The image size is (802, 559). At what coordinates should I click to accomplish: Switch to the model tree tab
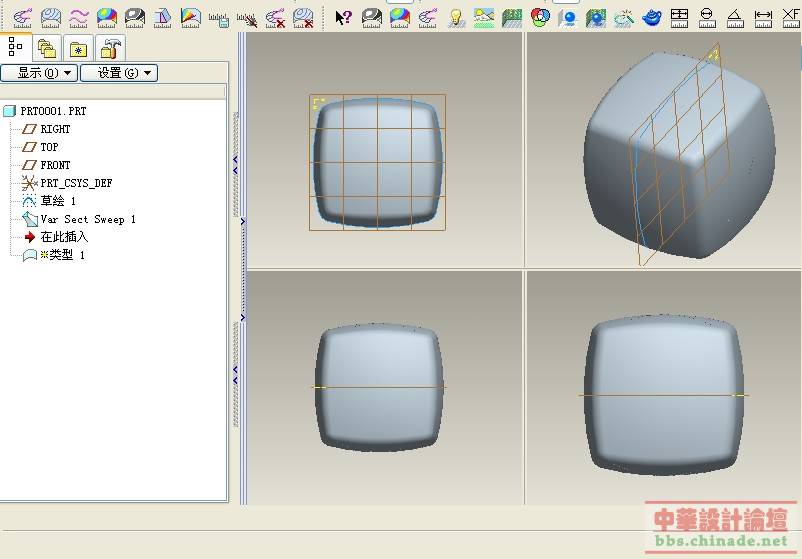tap(16, 47)
